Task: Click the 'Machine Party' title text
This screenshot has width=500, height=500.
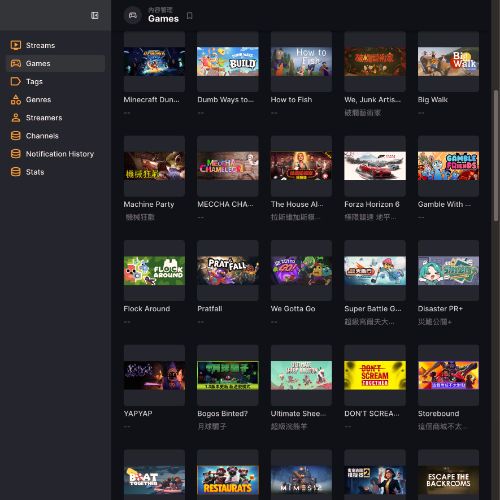Action: pos(149,204)
